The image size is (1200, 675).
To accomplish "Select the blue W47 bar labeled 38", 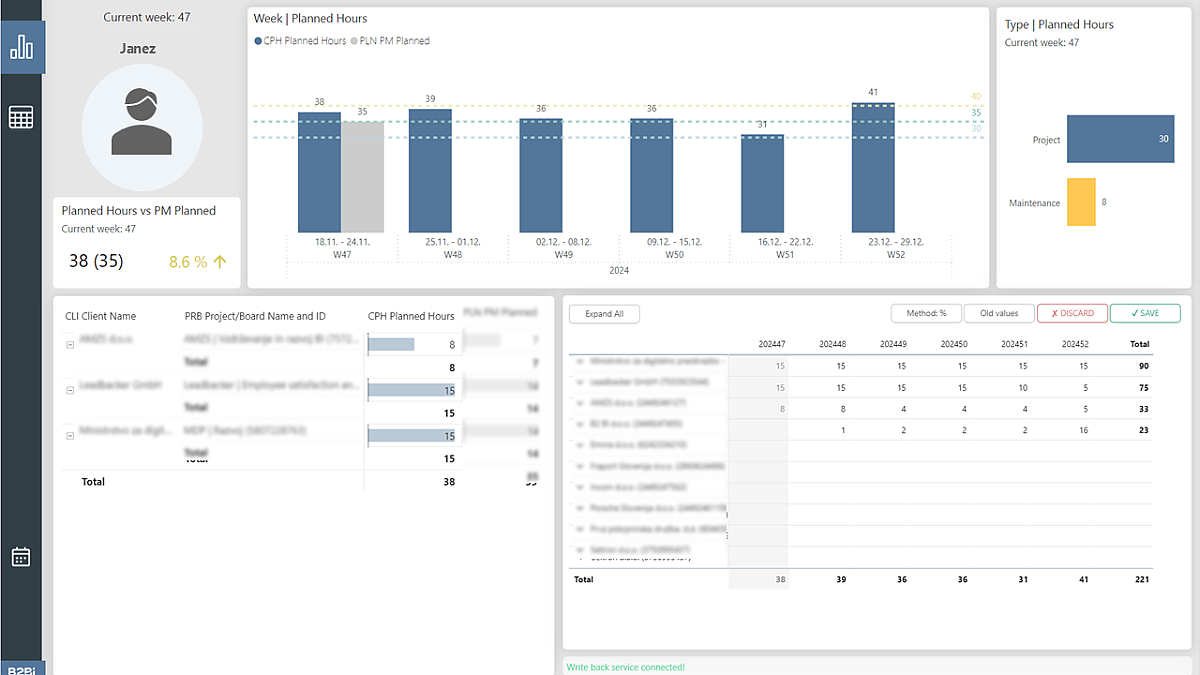I will tap(319, 172).
